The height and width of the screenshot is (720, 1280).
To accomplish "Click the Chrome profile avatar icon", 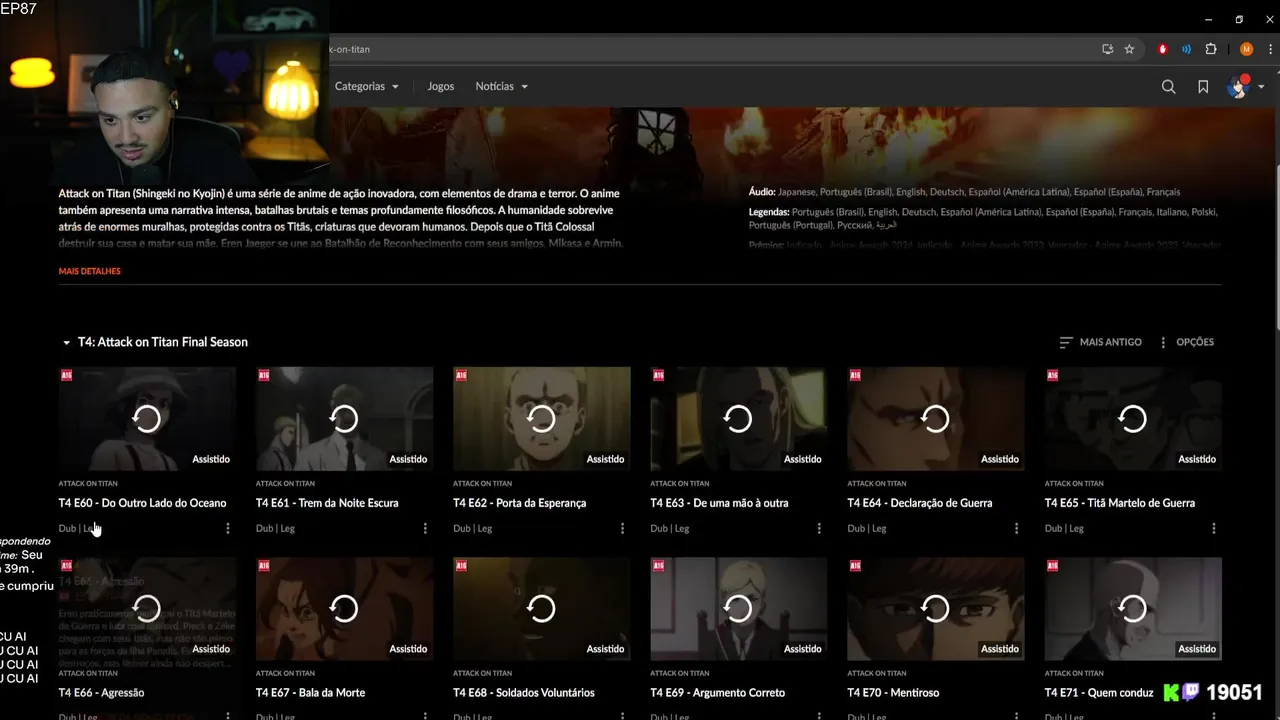I will (1246, 49).
